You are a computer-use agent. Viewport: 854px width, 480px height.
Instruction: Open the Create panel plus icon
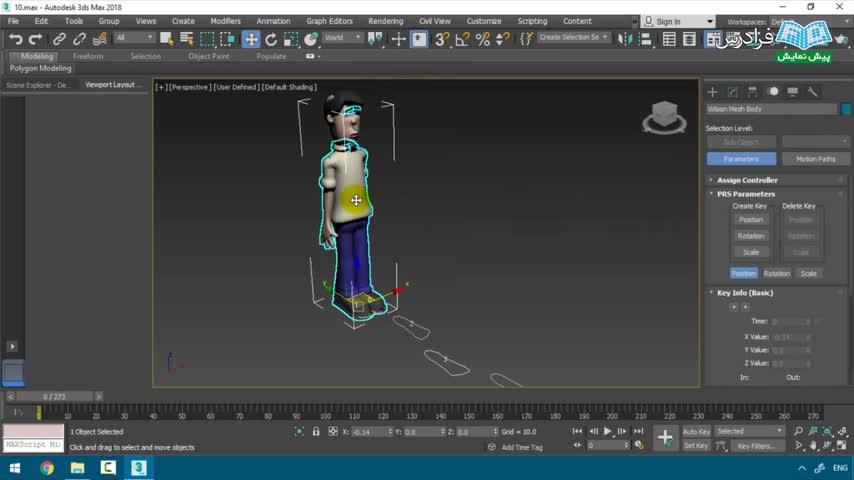coord(713,92)
